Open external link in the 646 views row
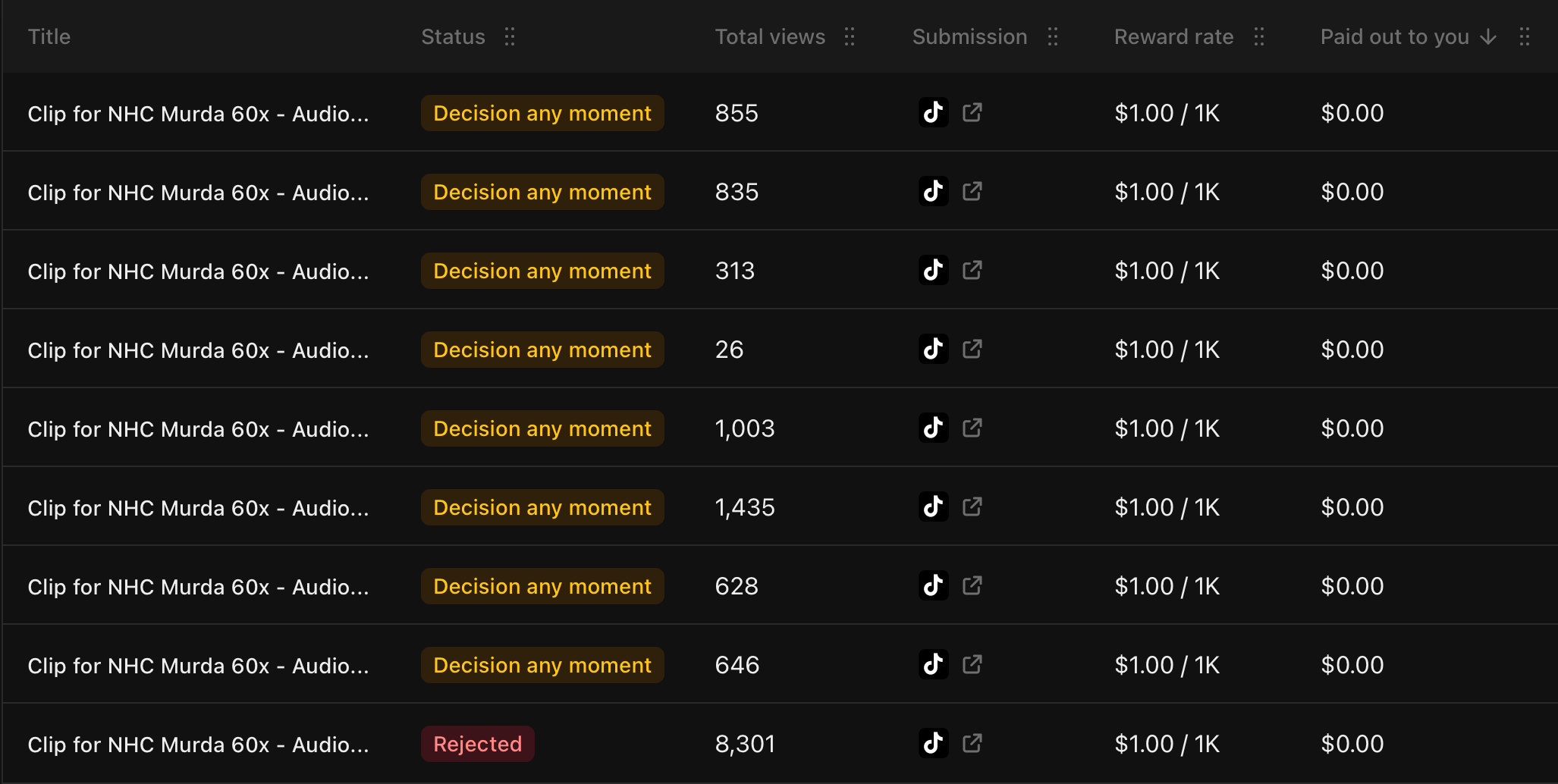The height and width of the screenshot is (784, 1558). click(972, 664)
